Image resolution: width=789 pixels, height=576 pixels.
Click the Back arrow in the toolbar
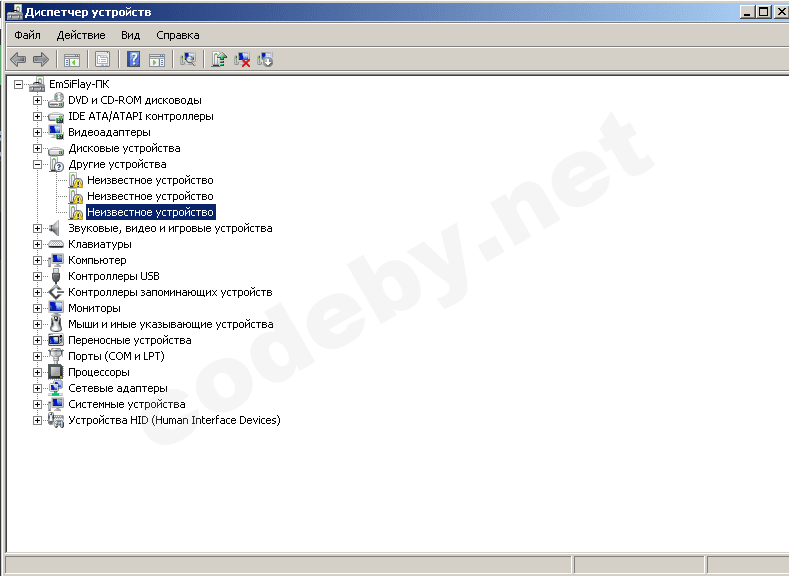pyautogui.click(x=18, y=59)
